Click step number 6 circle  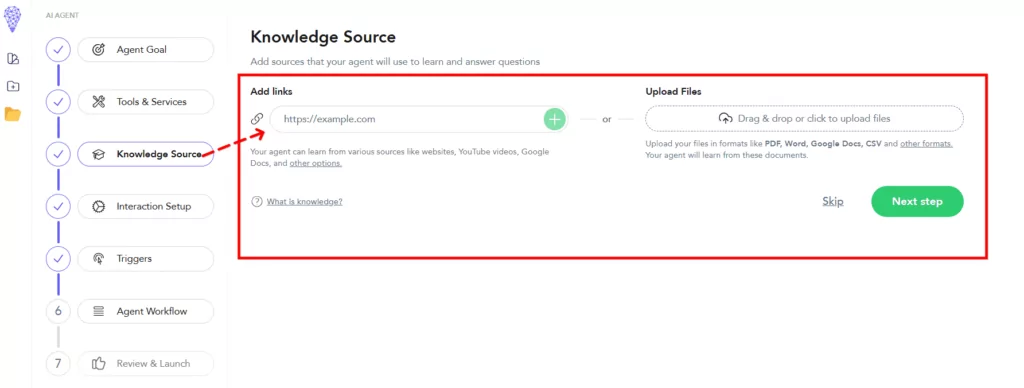click(58, 312)
